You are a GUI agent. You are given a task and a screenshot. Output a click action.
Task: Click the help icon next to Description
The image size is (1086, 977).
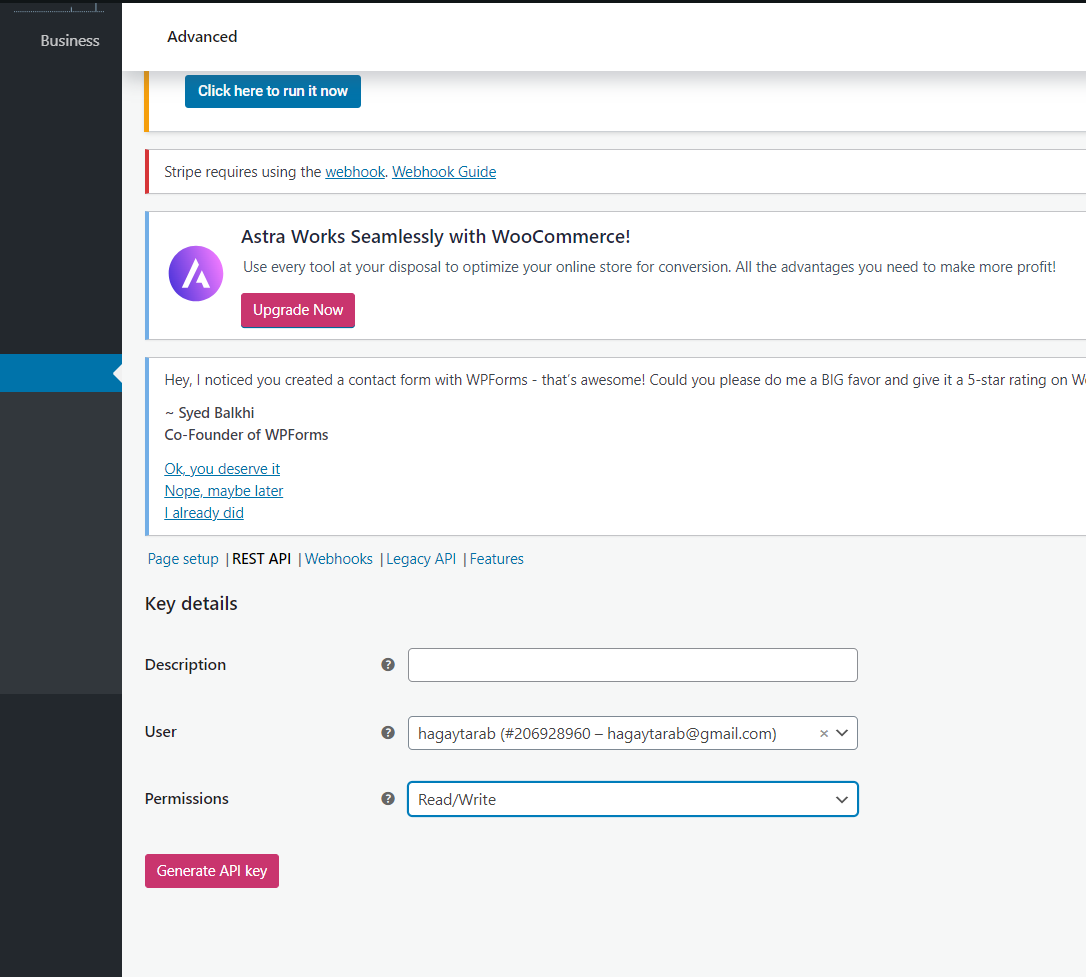click(x=388, y=665)
